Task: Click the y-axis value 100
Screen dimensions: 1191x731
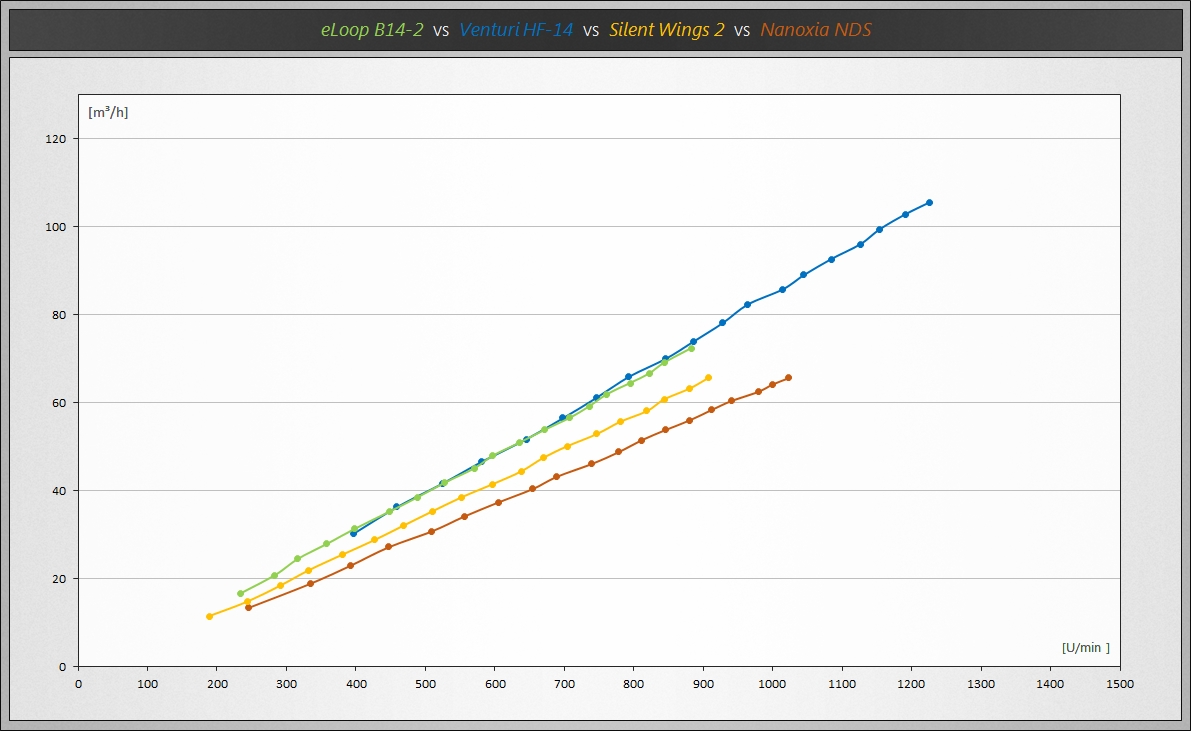Action: click(55, 227)
